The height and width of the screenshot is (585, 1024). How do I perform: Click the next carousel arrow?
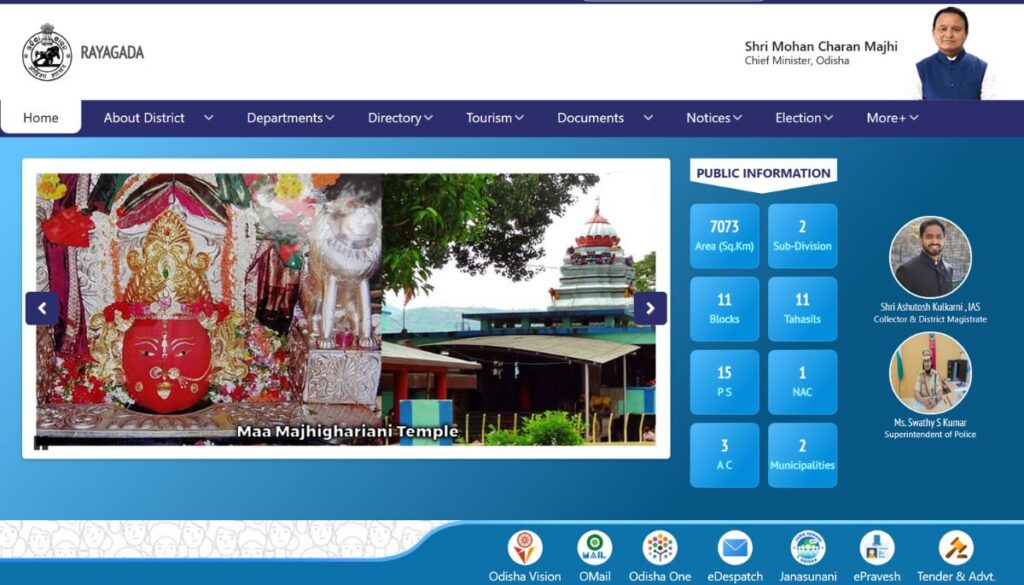click(x=649, y=308)
